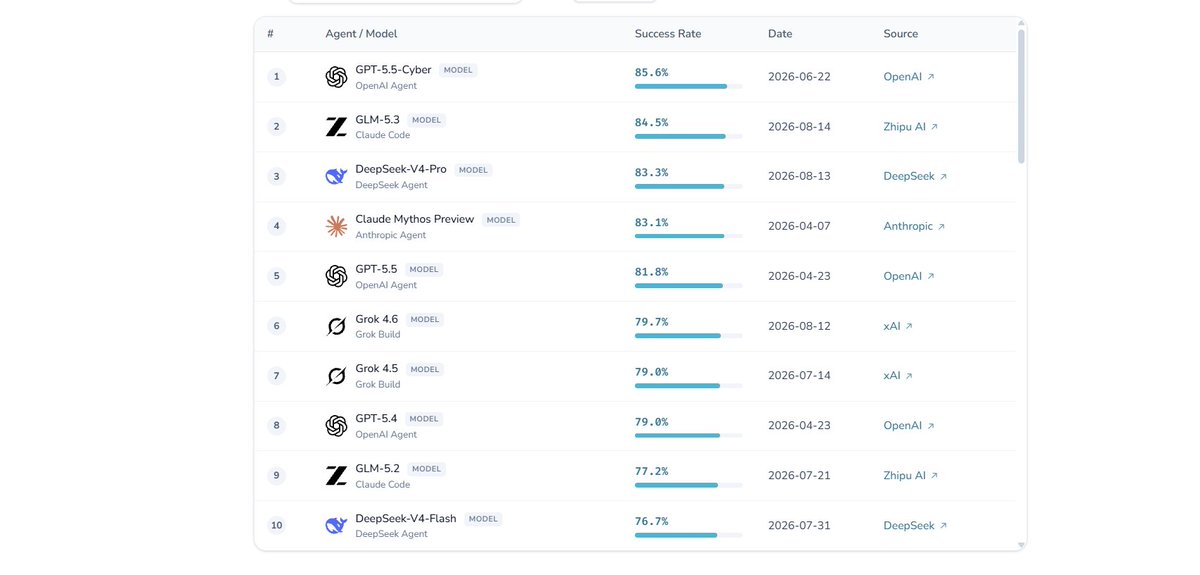This screenshot has width=1200, height=575.
Task: Open the OpenAI source link dated 2026-04-23 for GPT-5.5
Action: 909,276
